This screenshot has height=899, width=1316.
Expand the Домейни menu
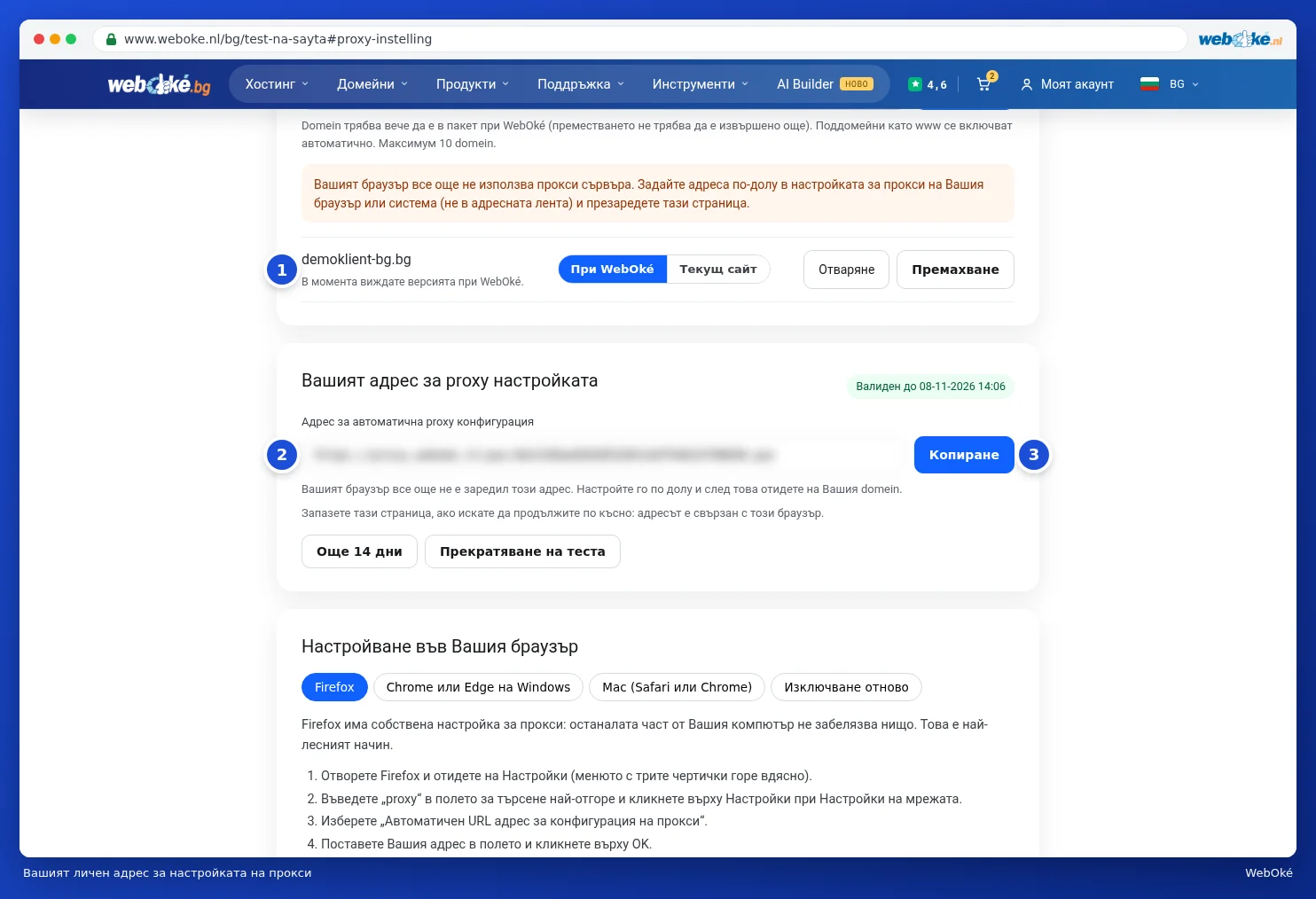click(372, 84)
